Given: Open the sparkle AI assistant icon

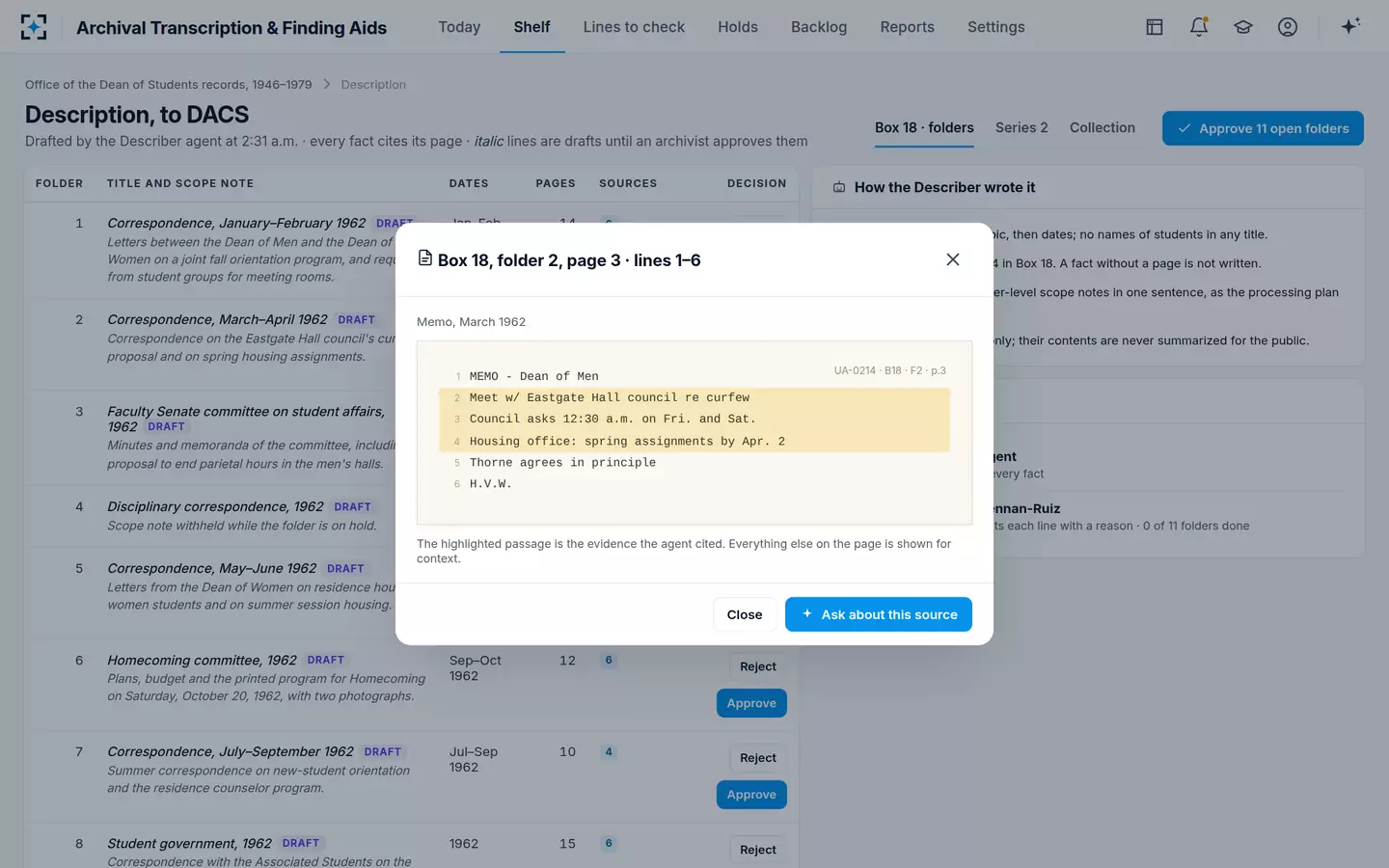Looking at the screenshot, I should tap(1350, 26).
